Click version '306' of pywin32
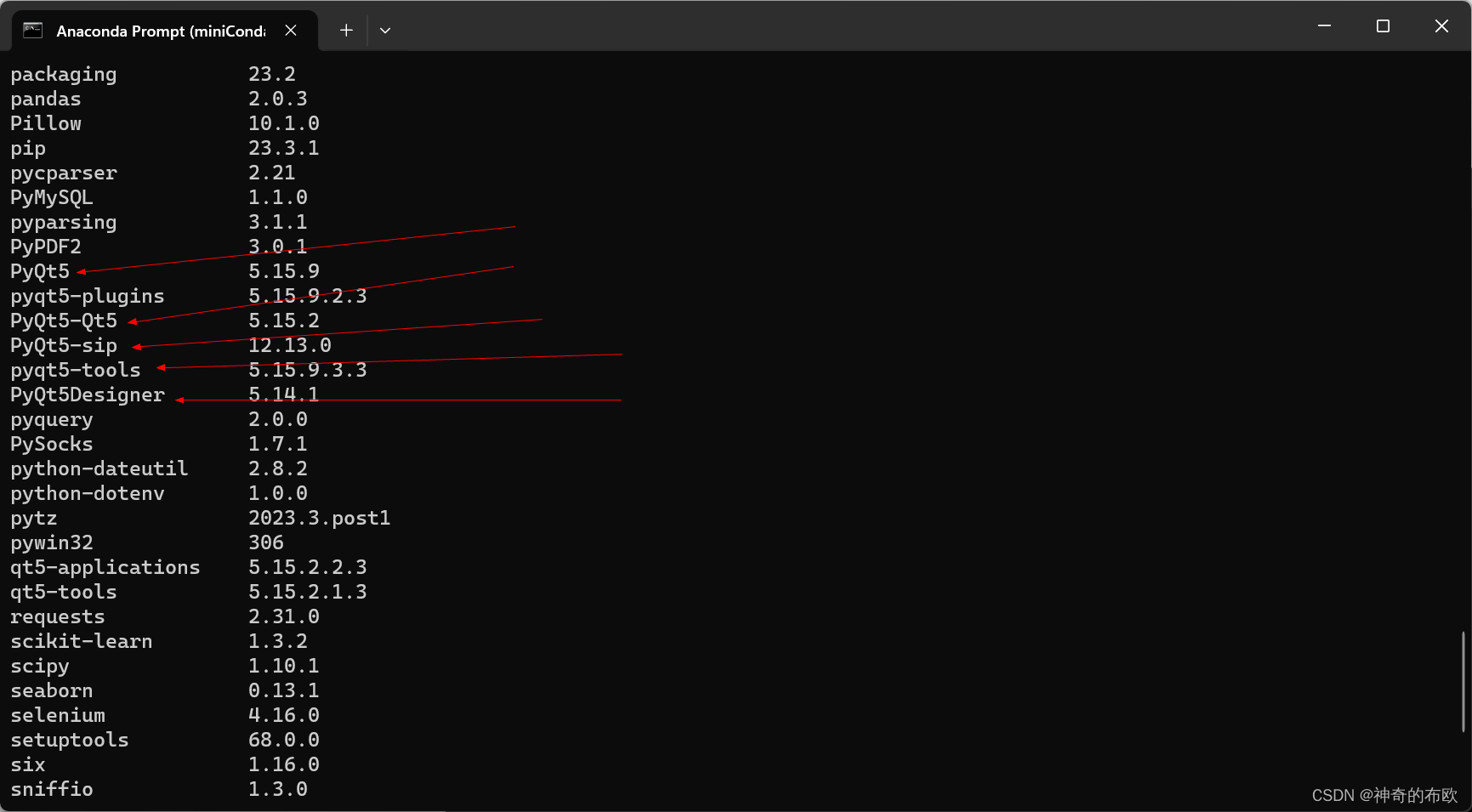The height and width of the screenshot is (812, 1472). point(266,543)
